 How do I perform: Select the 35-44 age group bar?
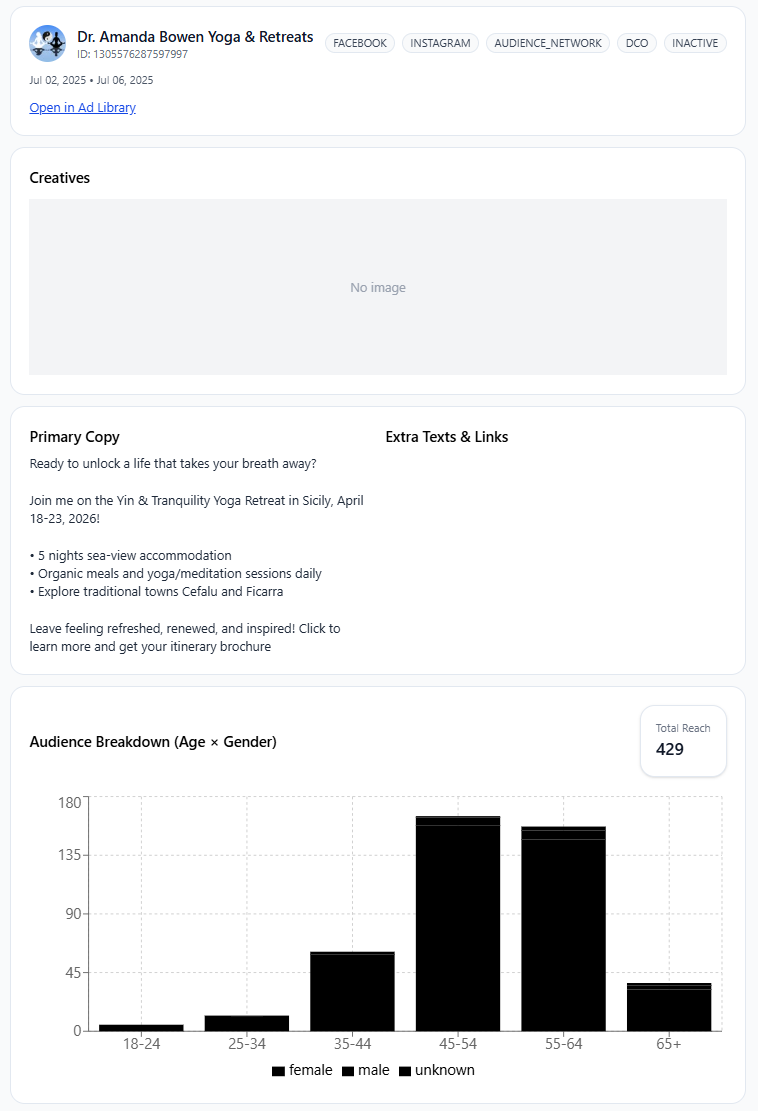pos(352,991)
